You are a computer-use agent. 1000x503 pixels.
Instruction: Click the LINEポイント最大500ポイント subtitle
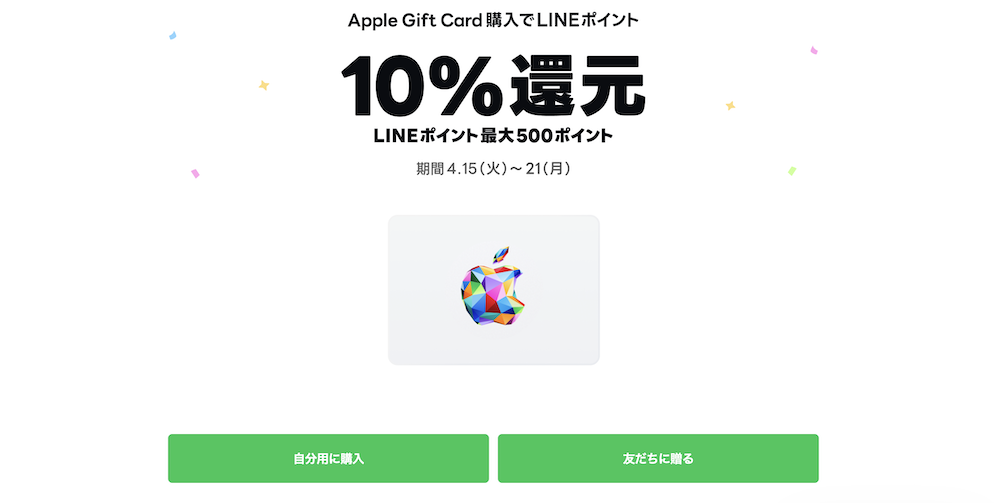click(493, 136)
